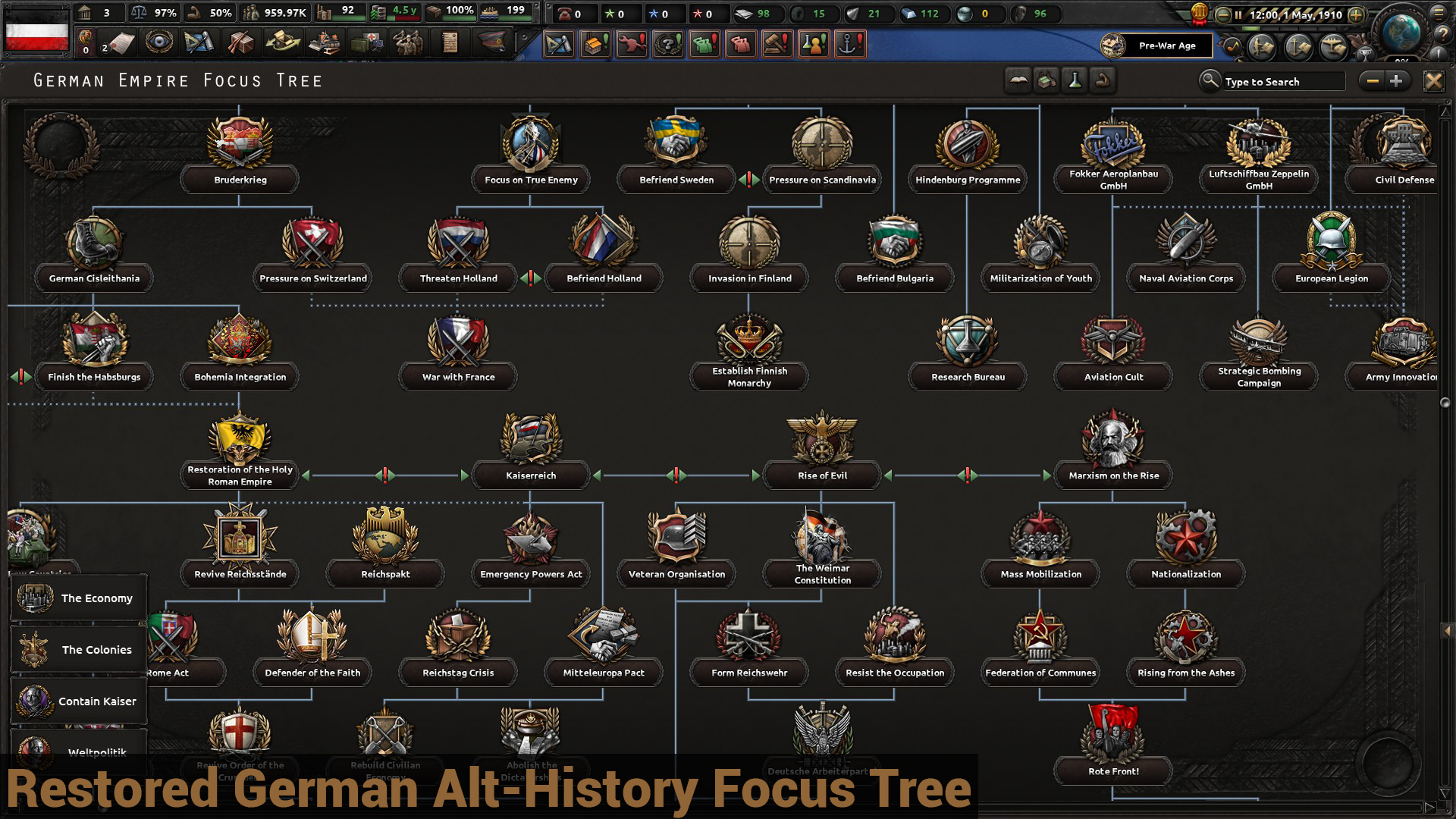This screenshot has width=1456, height=819.
Task: Click the medical supply crates icon
Action: pos(367,42)
